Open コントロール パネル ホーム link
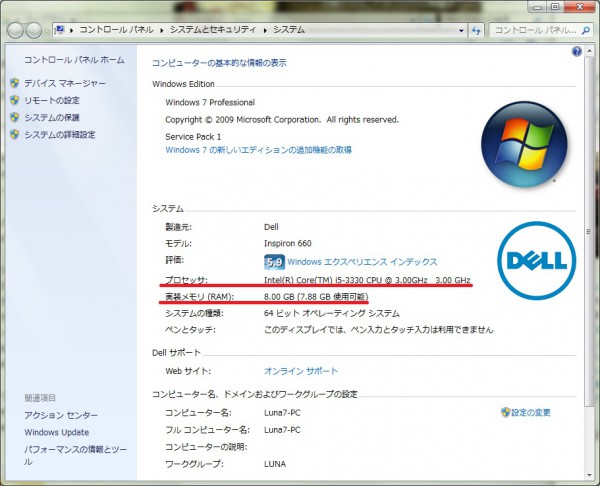Screen dimensions: 600x486 click(x=74, y=60)
